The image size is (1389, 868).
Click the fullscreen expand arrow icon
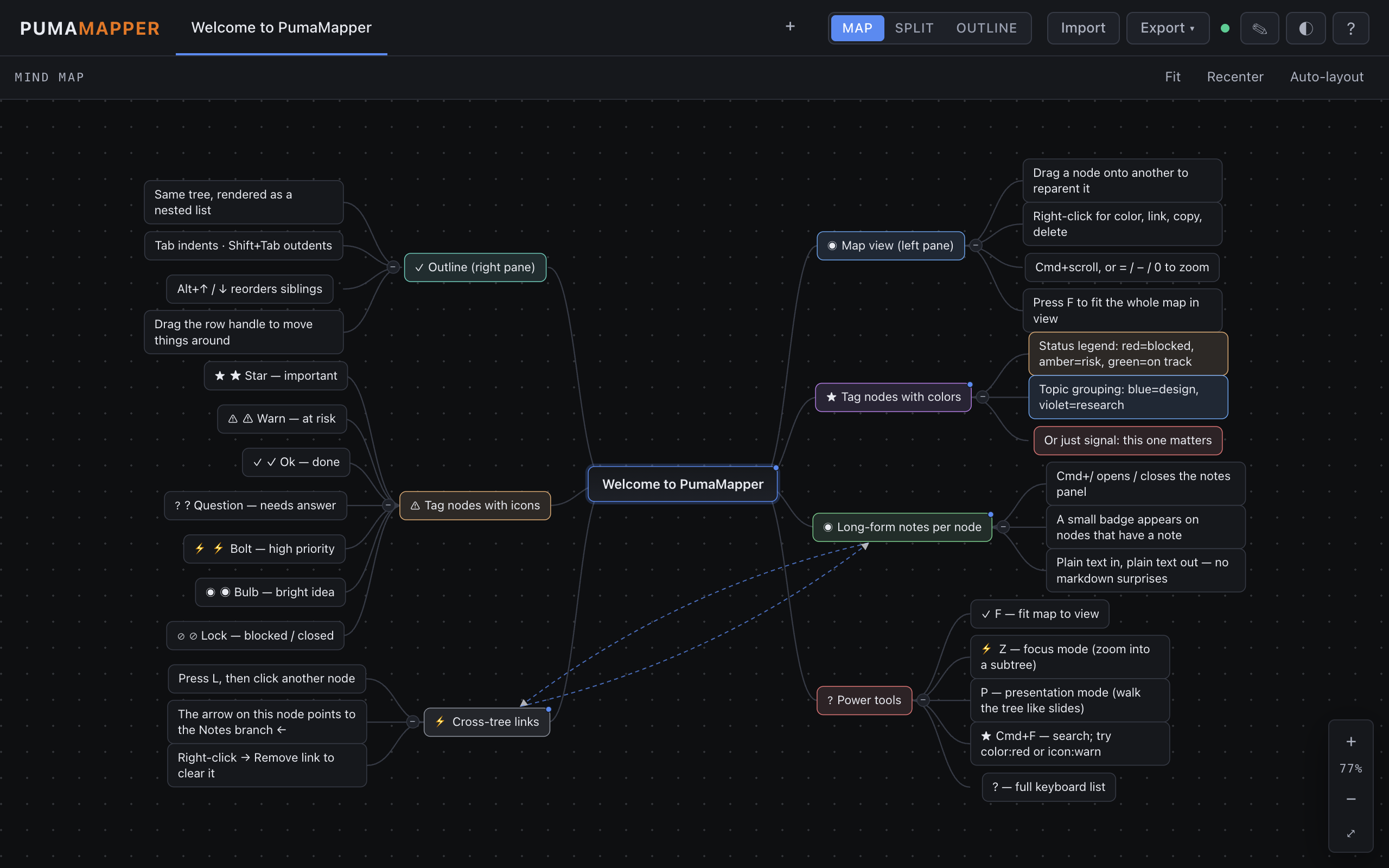click(1351, 834)
